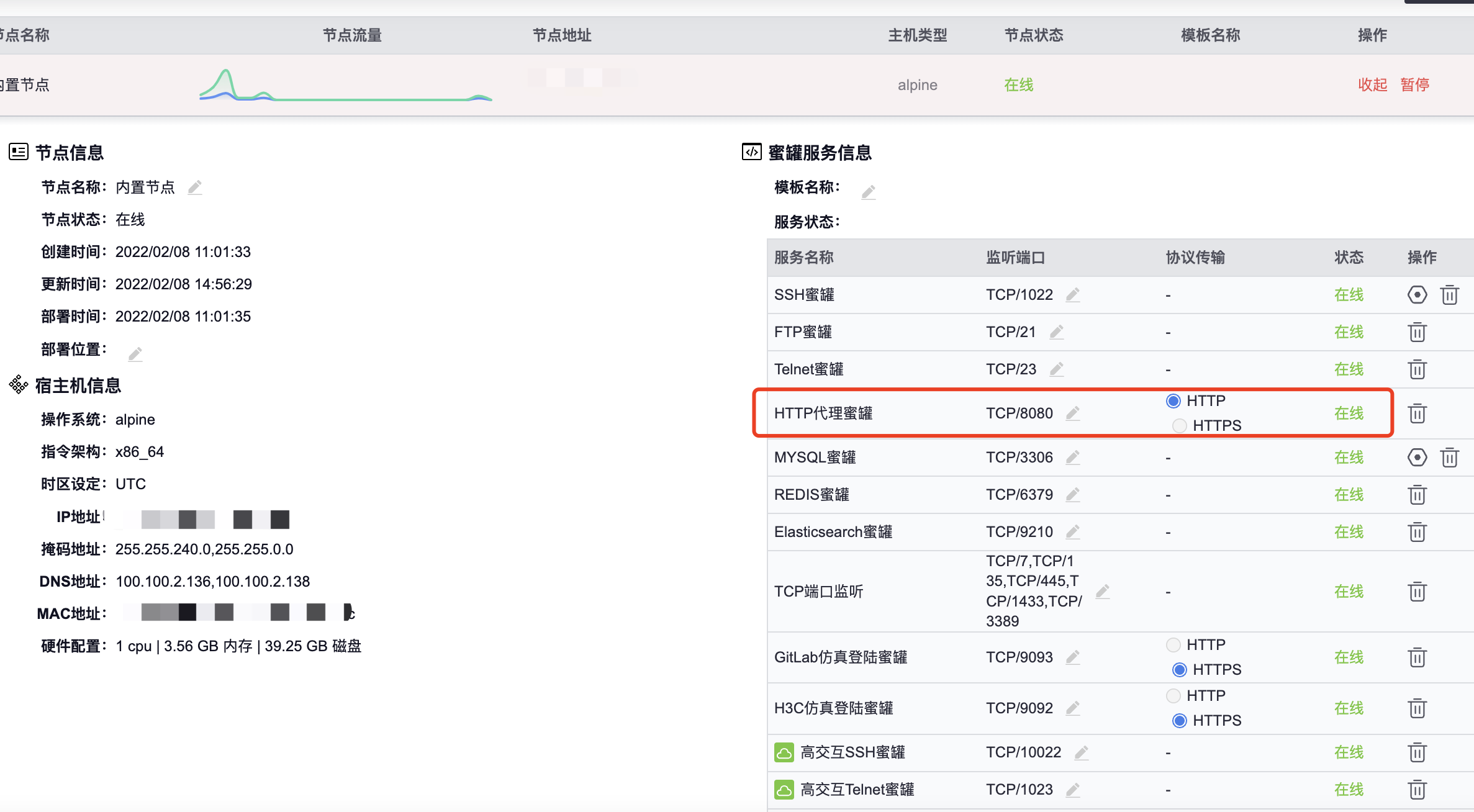The height and width of the screenshot is (812, 1474).
Task: Click the 蜜罐服务信息 code icon
Action: pos(752,152)
